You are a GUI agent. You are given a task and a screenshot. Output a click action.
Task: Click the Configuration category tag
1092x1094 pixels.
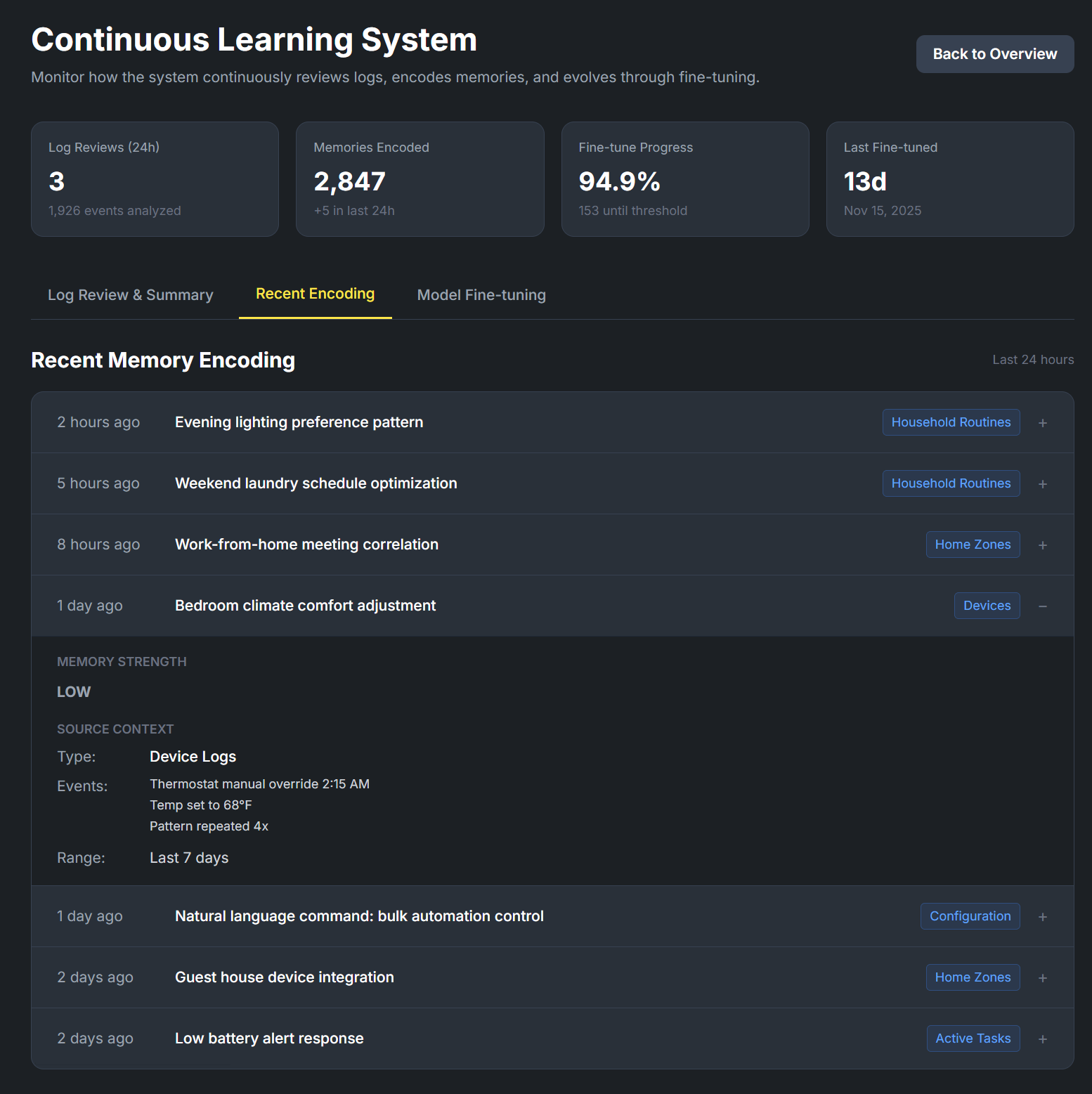(969, 916)
